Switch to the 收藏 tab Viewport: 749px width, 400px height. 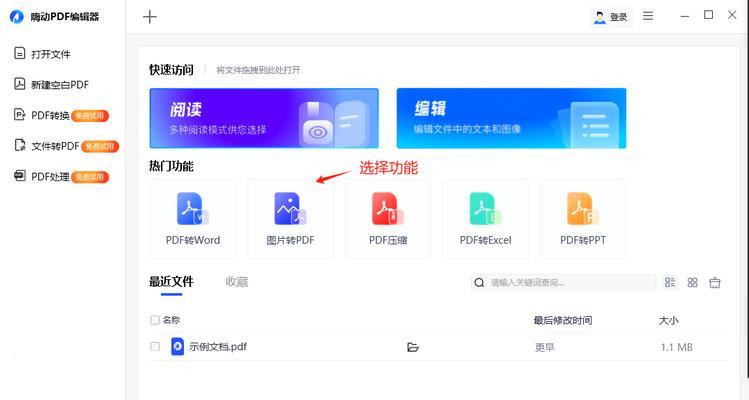click(236, 281)
